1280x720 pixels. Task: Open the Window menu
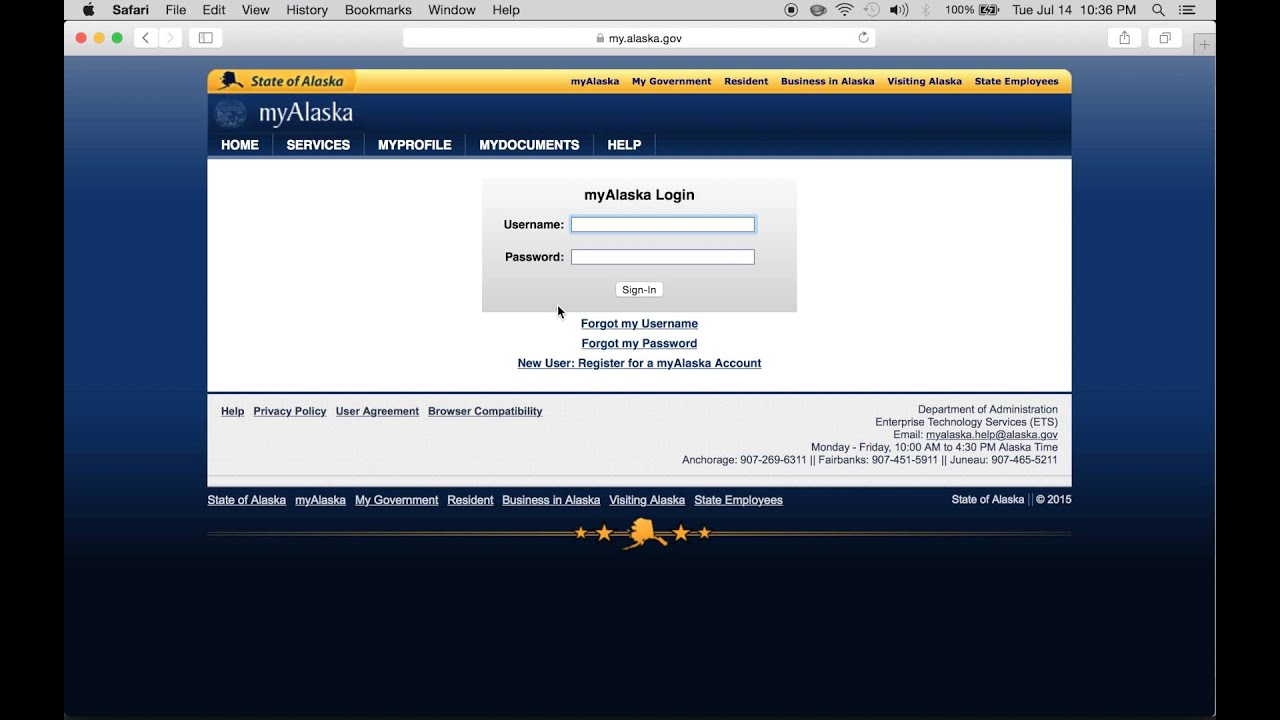click(452, 10)
